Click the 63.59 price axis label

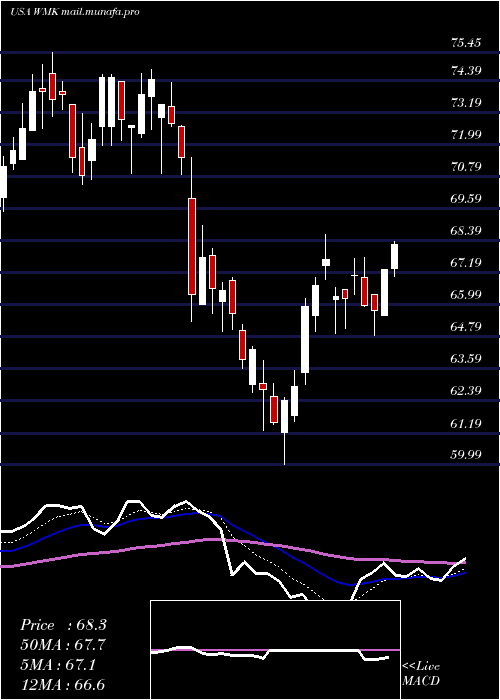pyautogui.click(x=466, y=358)
